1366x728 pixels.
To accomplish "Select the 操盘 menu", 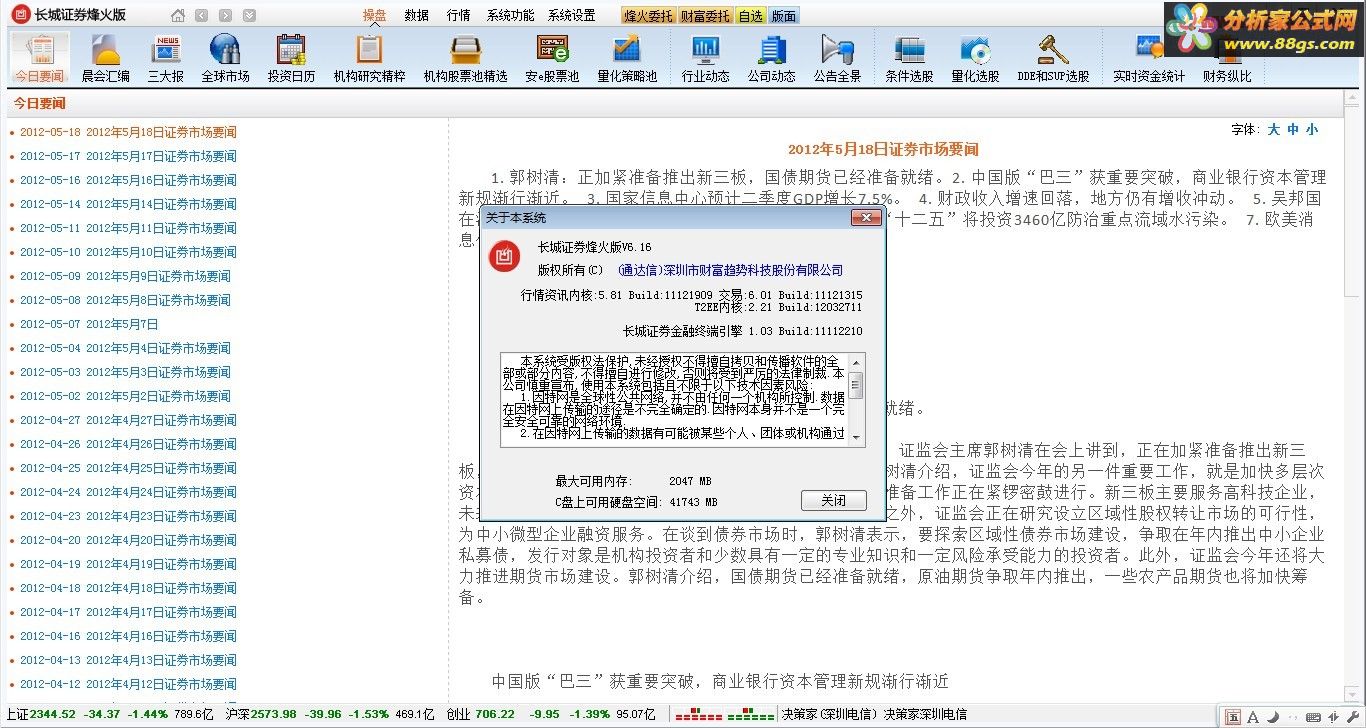I will (x=375, y=15).
